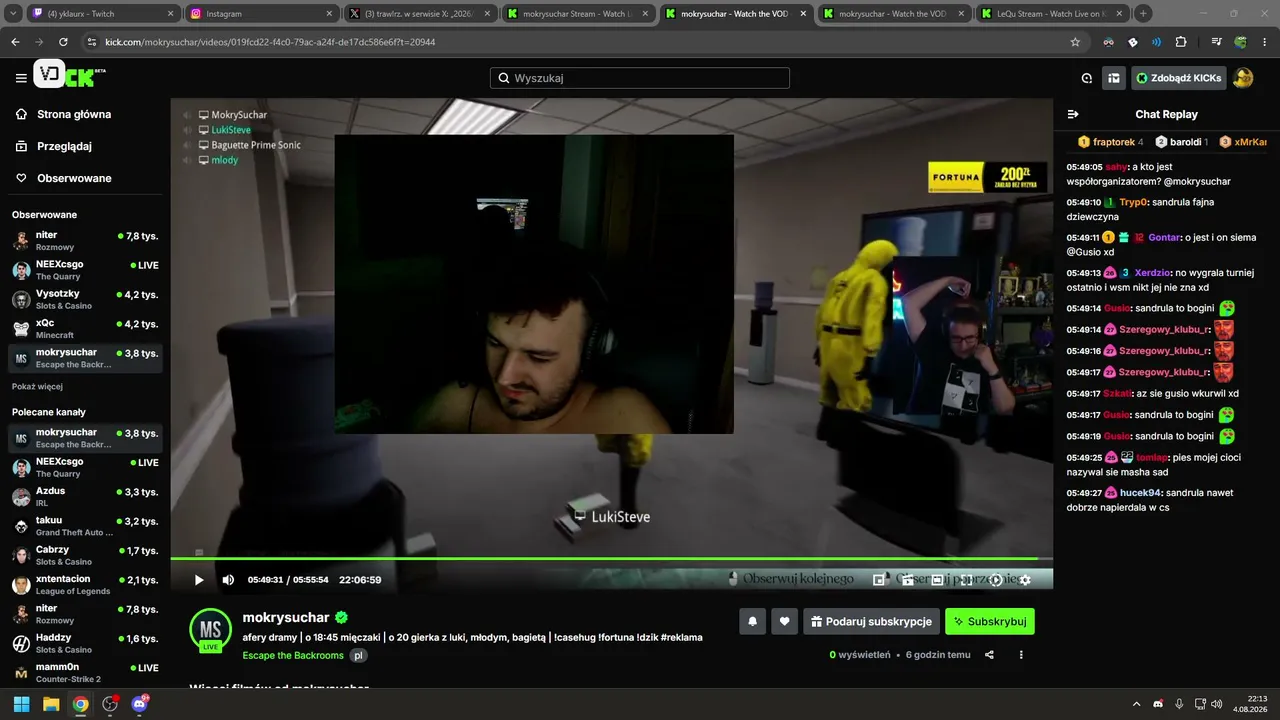Open Chrome extensions puzzle icon
This screenshot has width=1280, height=720.
pos(1181,42)
